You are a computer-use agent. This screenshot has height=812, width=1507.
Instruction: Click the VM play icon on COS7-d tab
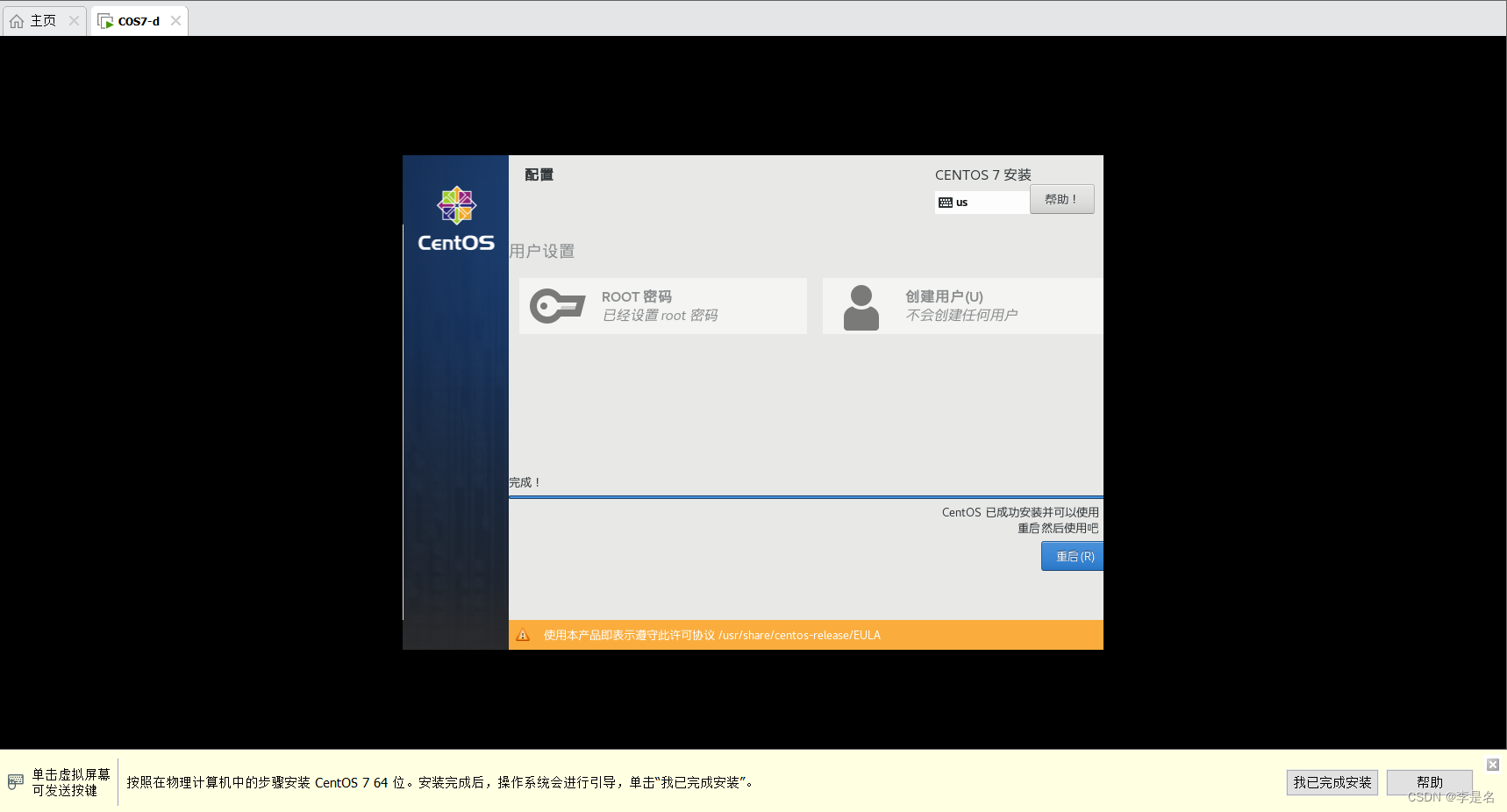pyautogui.click(x=105, y=21)
